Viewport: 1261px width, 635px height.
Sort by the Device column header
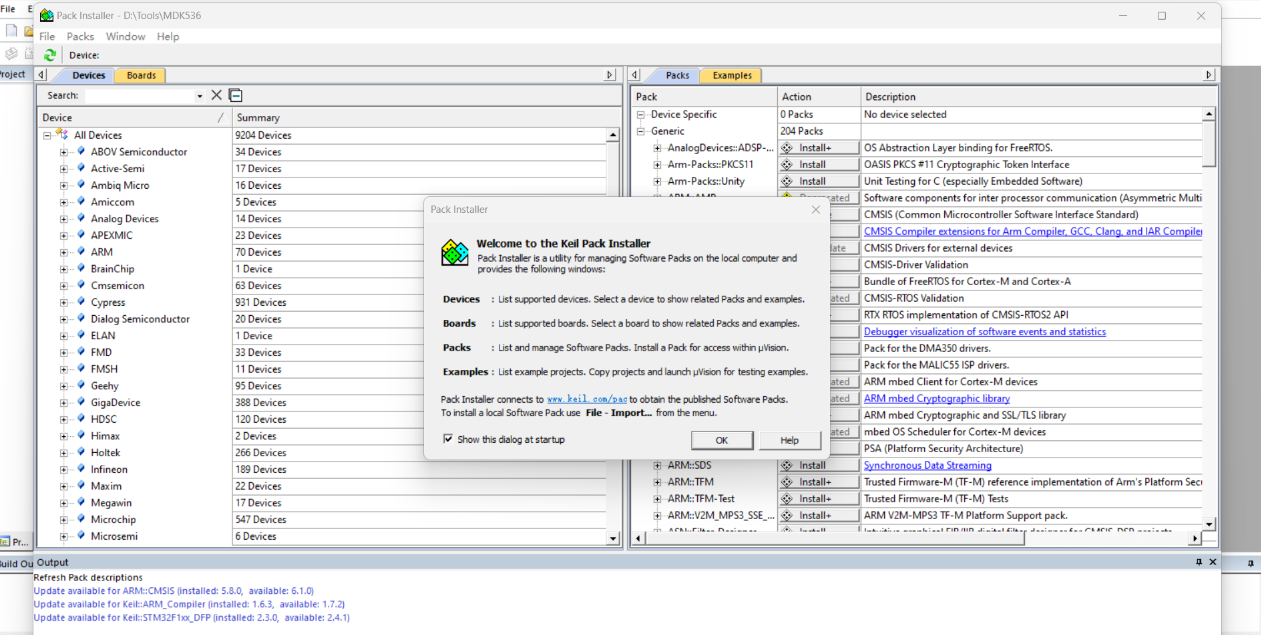tap(134, 117)
